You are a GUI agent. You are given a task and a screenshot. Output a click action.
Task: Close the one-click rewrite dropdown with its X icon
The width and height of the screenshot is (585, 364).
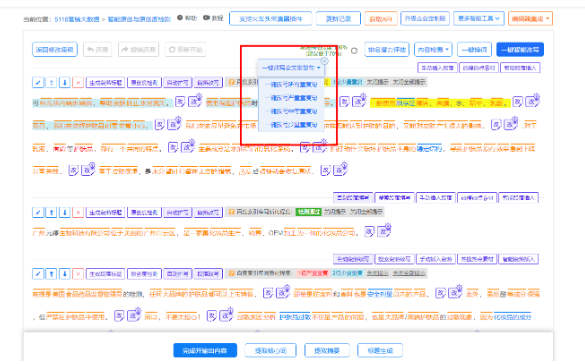click(325, 61)
